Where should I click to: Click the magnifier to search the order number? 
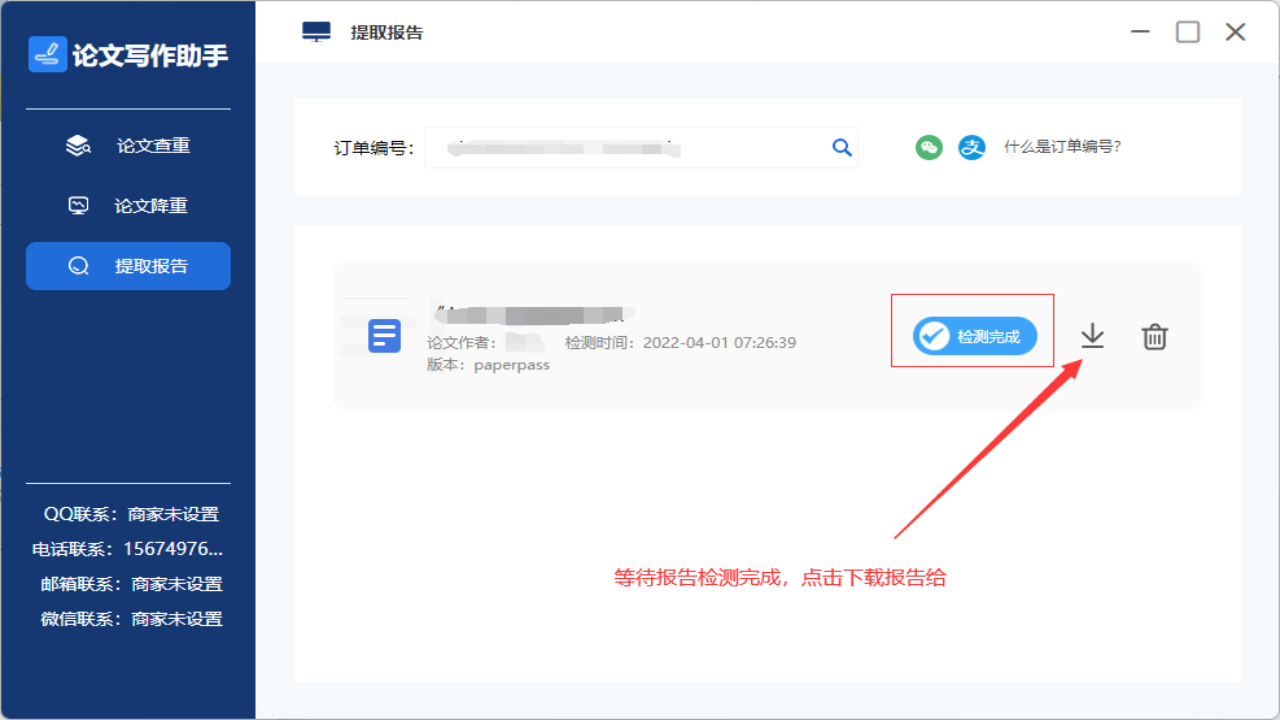pos(842,147)
